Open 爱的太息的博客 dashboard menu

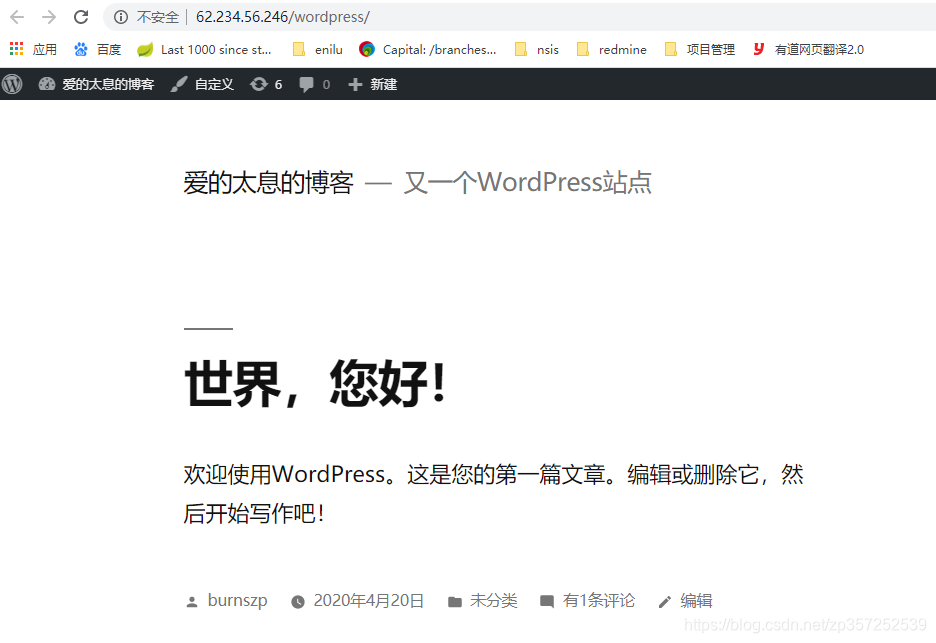click(x=96, y=84)
